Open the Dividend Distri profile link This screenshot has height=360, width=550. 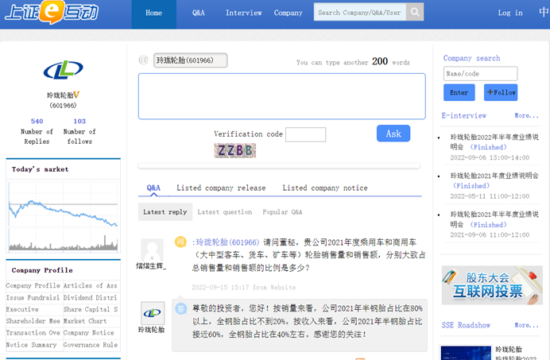pos(90,298)
